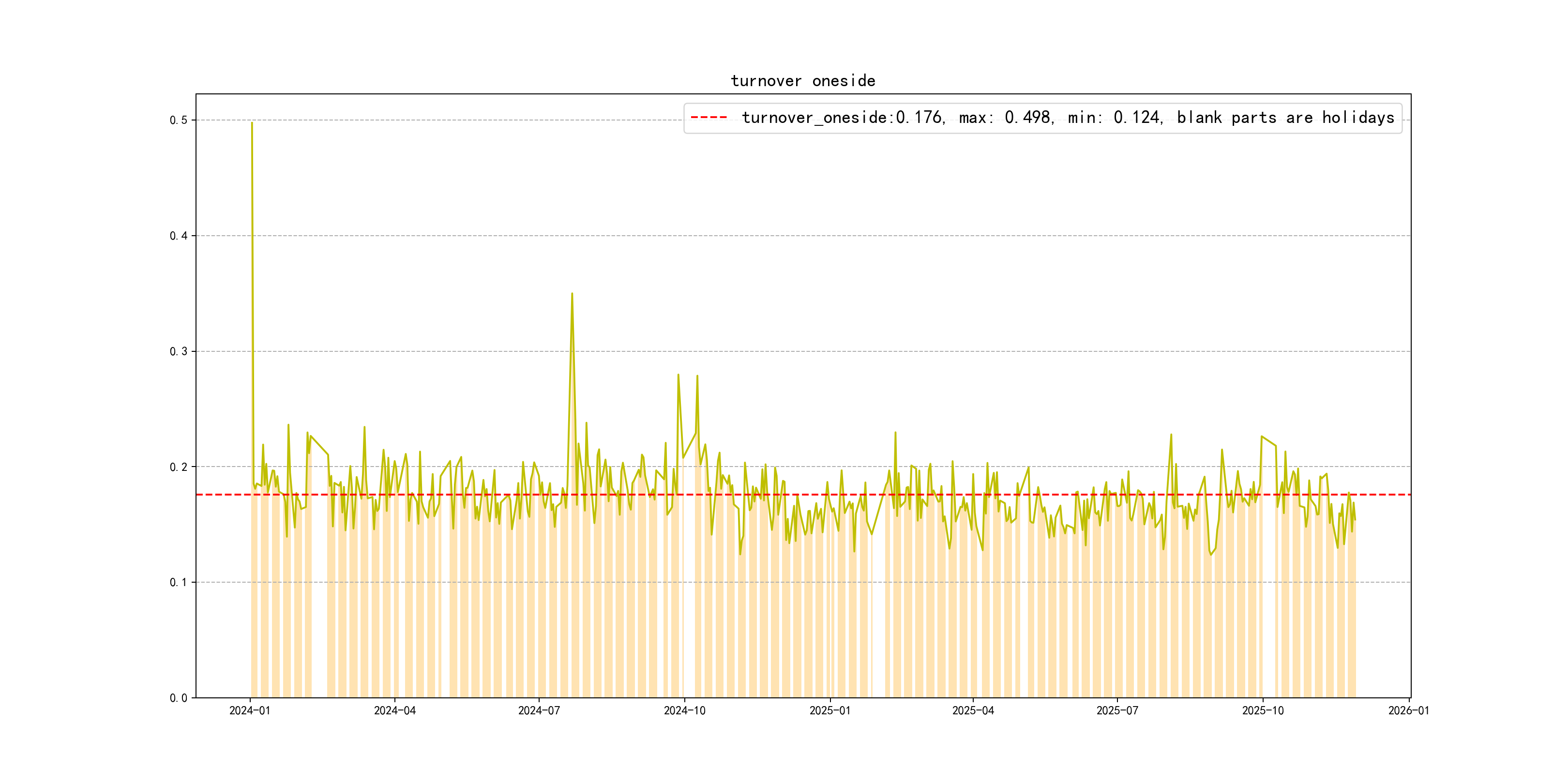Click the 0.1 y-axis tick label
This screenshot has width=1568, height=784.
[x=178, y=583]
